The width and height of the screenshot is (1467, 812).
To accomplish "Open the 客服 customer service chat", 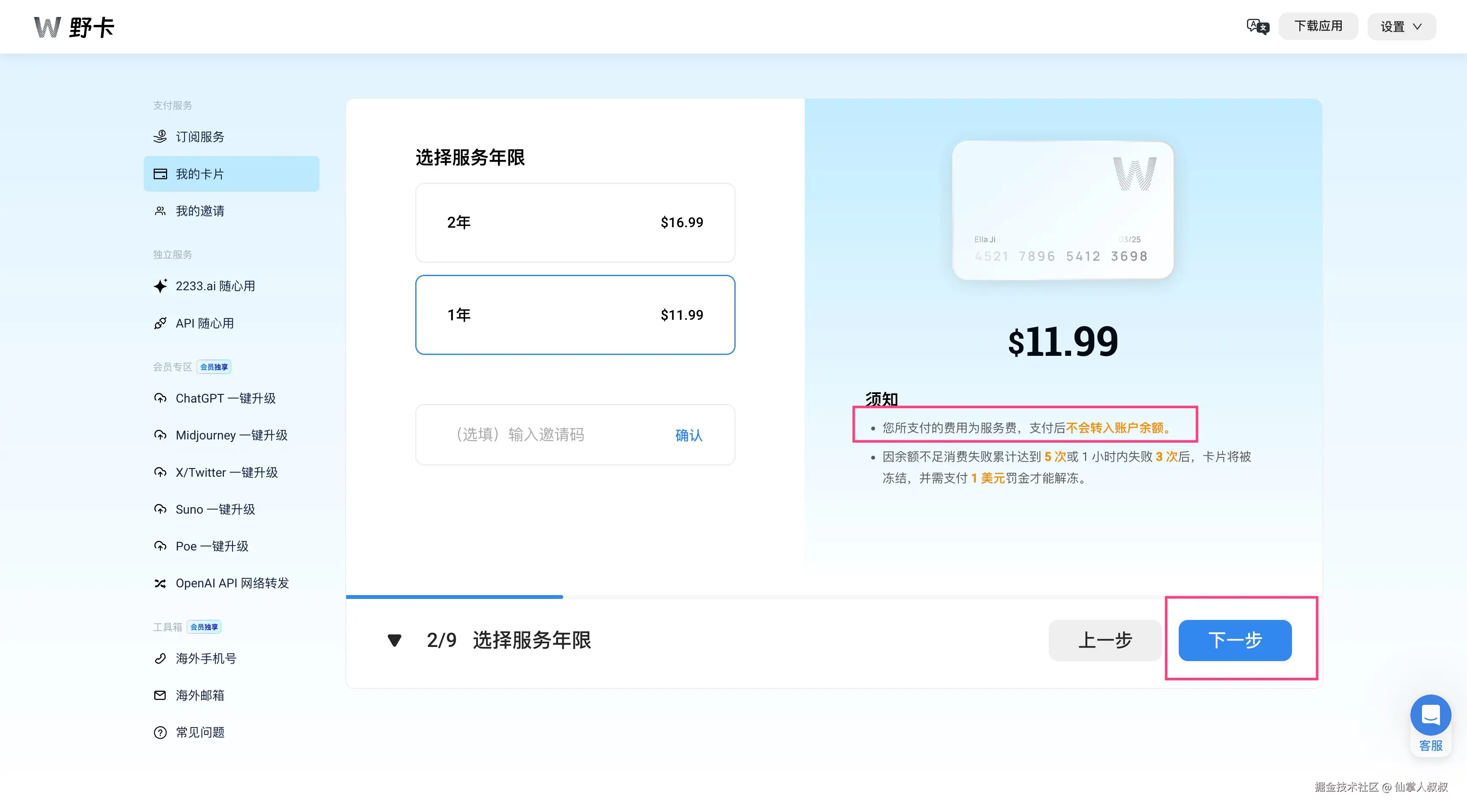I will [1430, 716].
